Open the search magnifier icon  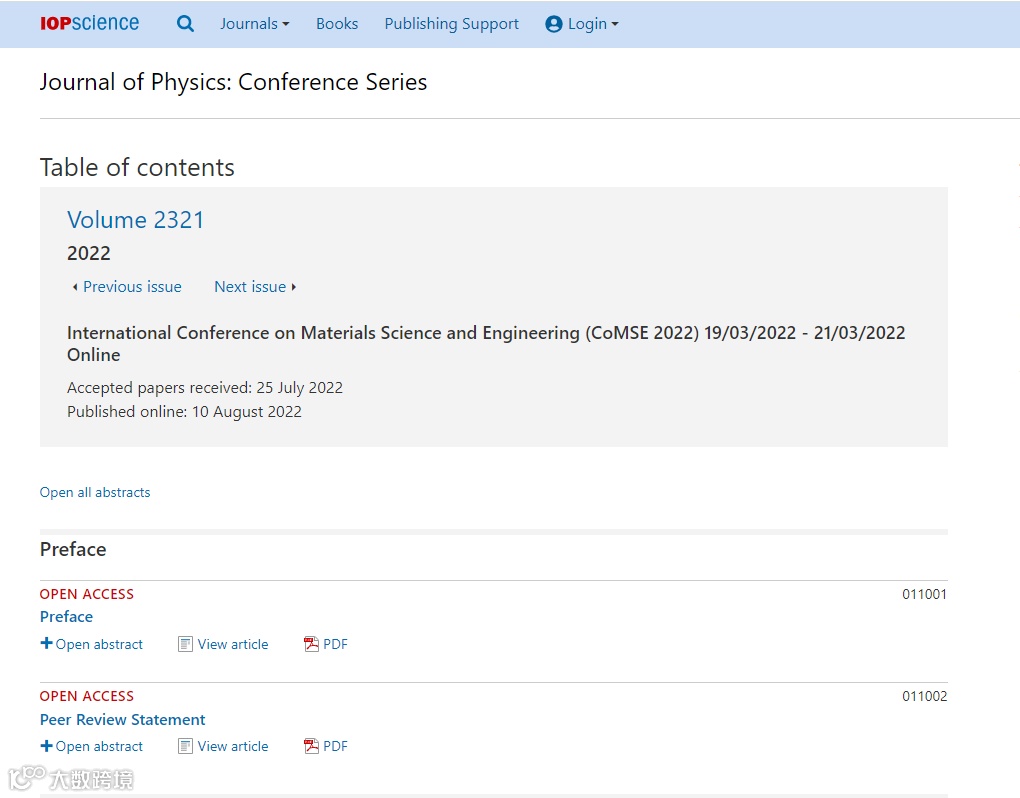pos(185,24)
